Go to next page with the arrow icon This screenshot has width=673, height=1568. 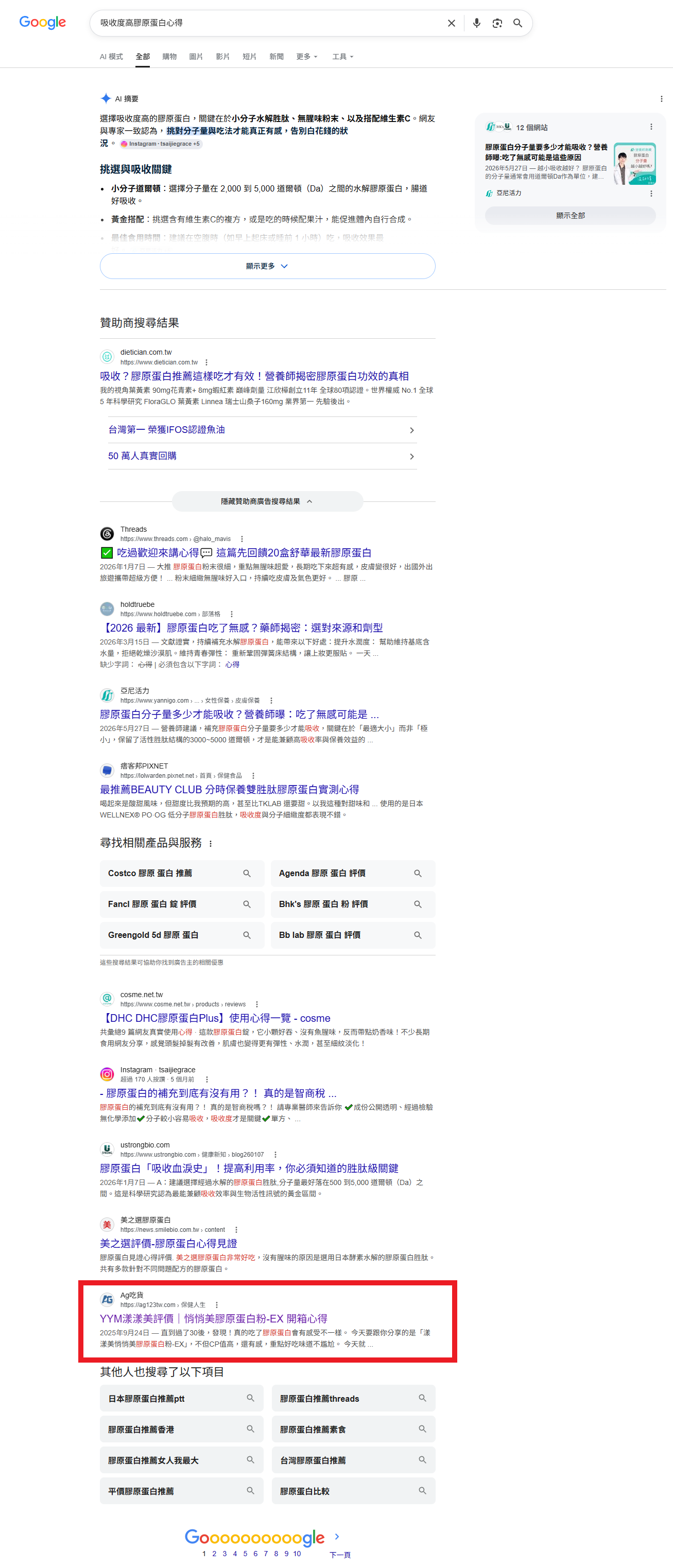[337, 1537]
